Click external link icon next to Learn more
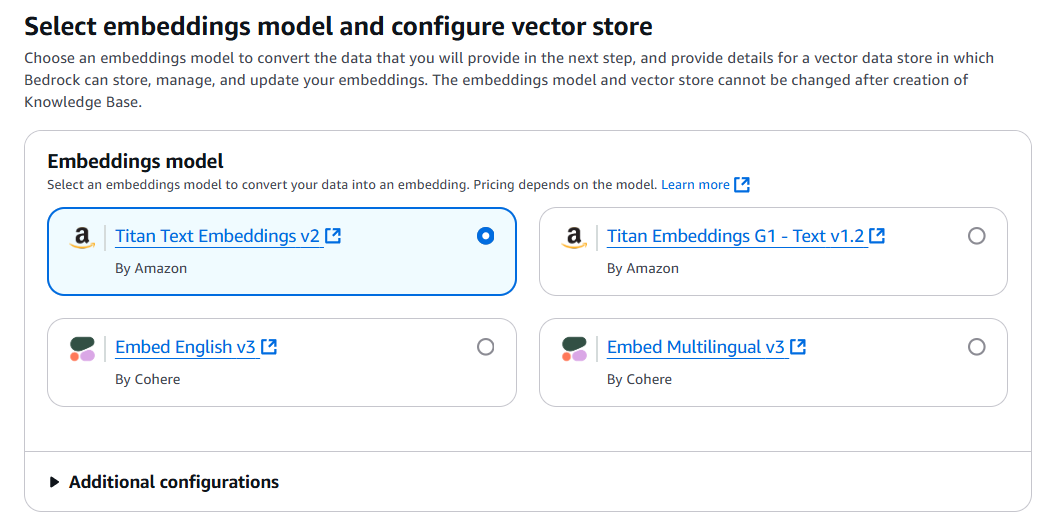 coord(742,185)
